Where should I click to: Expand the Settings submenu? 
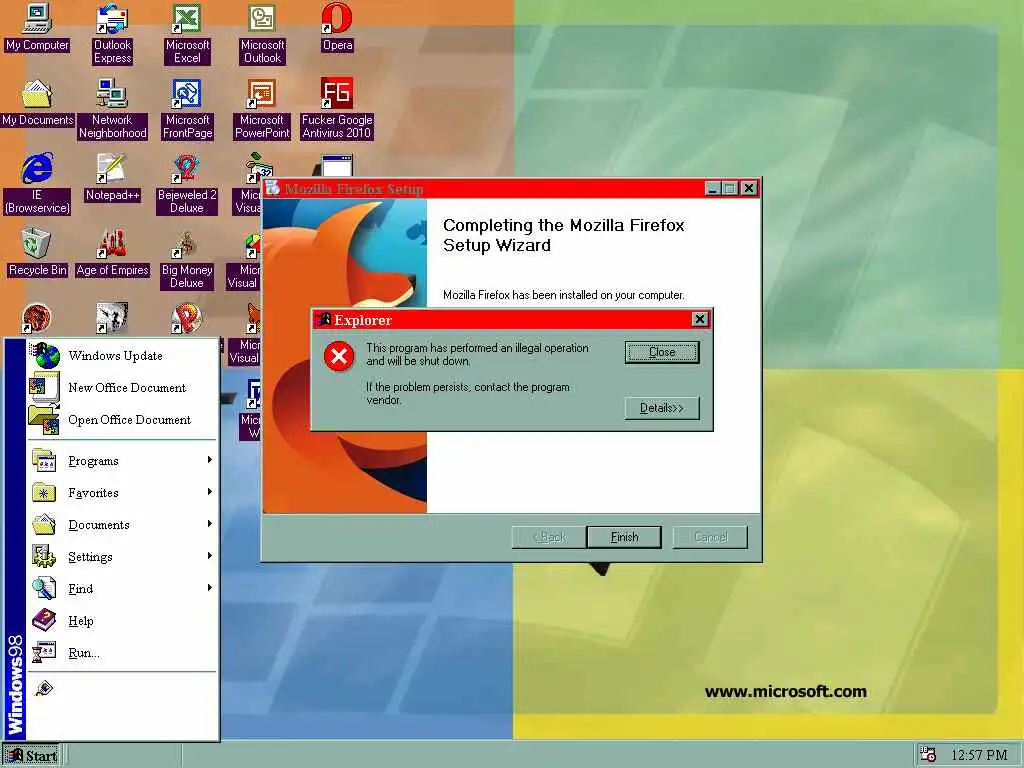(123, 556)
